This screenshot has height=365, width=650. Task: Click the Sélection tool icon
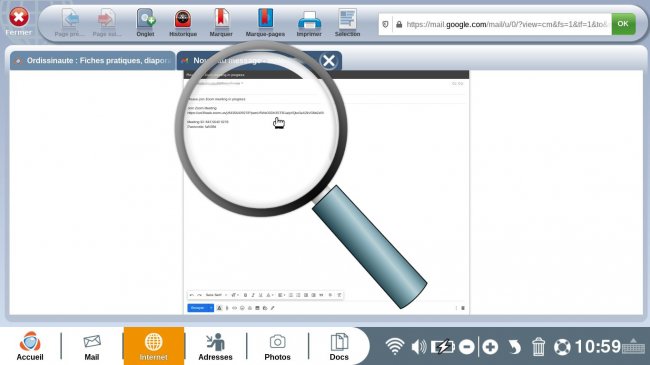click(x=347, y=23)
